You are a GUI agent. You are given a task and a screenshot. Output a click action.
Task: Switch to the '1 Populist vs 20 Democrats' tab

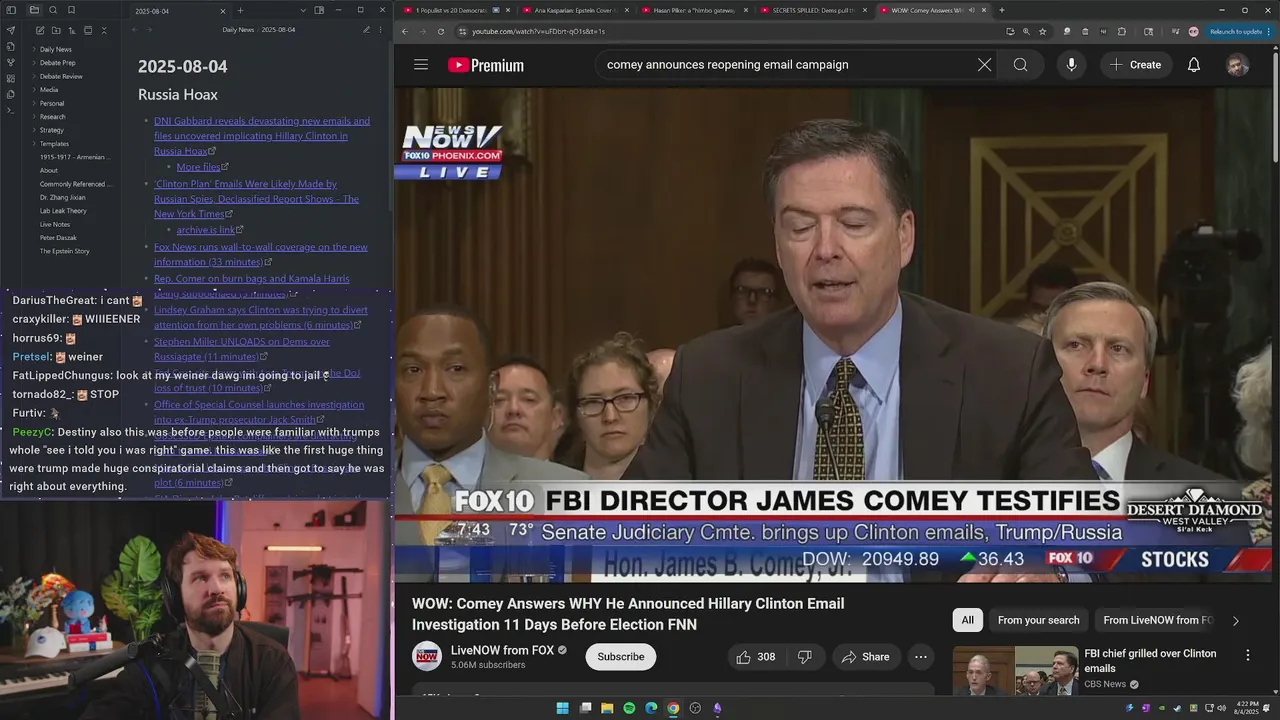point(453,10)
